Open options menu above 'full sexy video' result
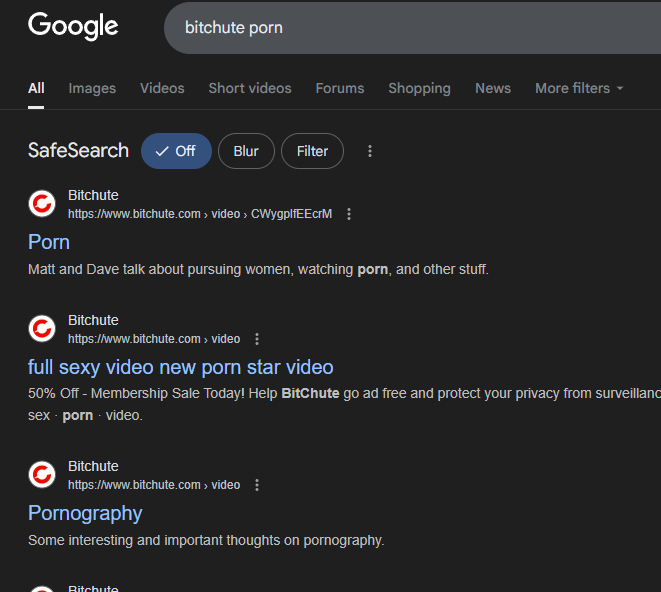 [x=257, y=339]
